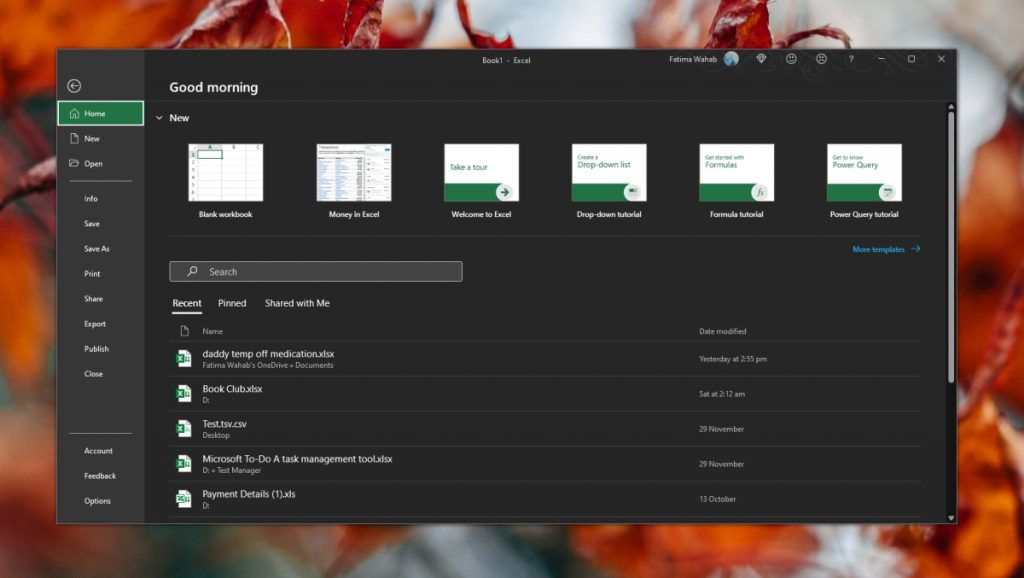Collapse the New section chevron
This screenshot has height=578, width=1024.
click(159, 117)
